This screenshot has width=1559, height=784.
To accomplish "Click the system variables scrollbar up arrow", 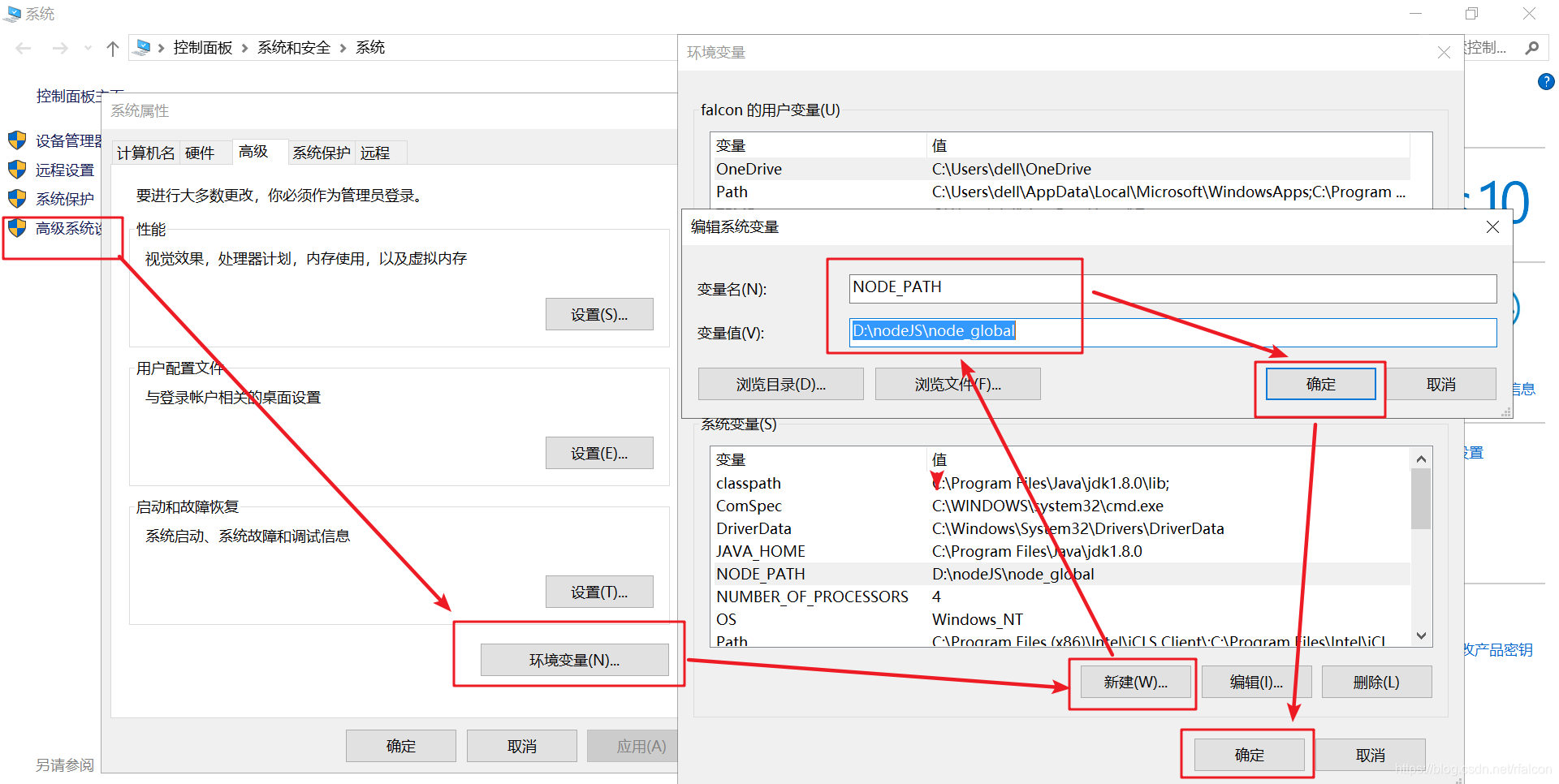I will [x=1421, y=459].
